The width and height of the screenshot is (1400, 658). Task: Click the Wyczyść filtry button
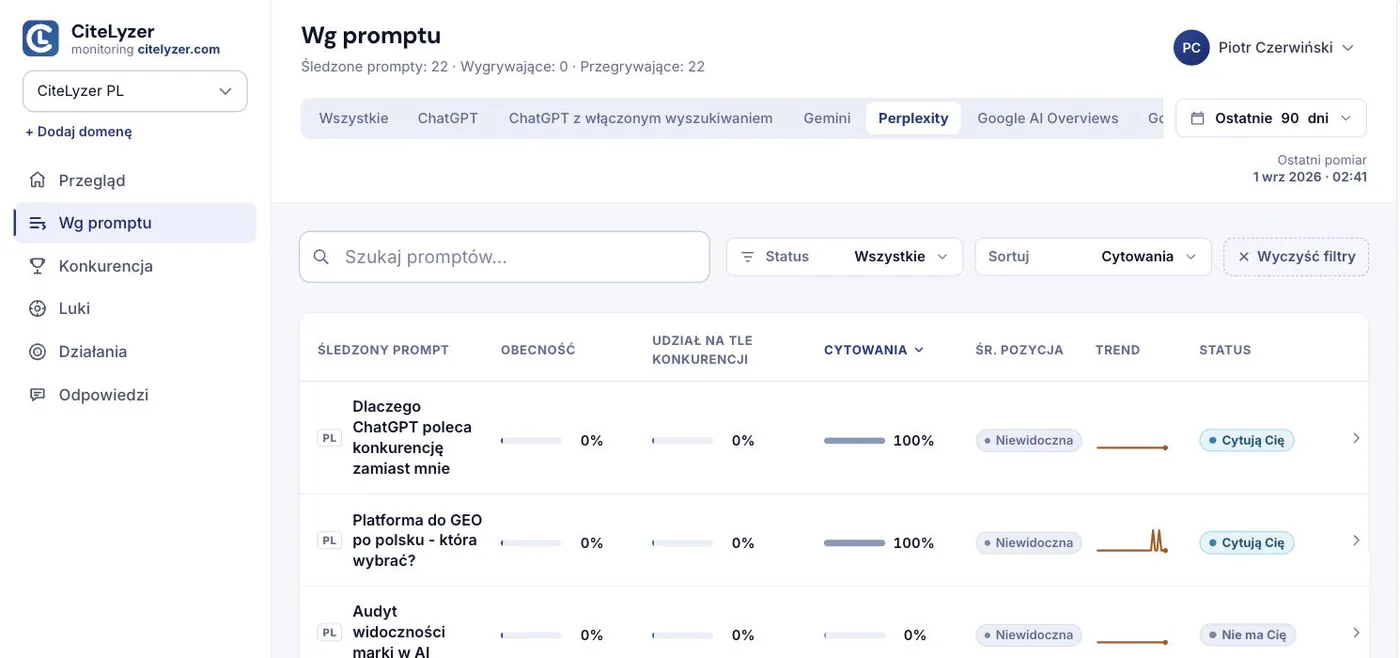pos(1296,257)
